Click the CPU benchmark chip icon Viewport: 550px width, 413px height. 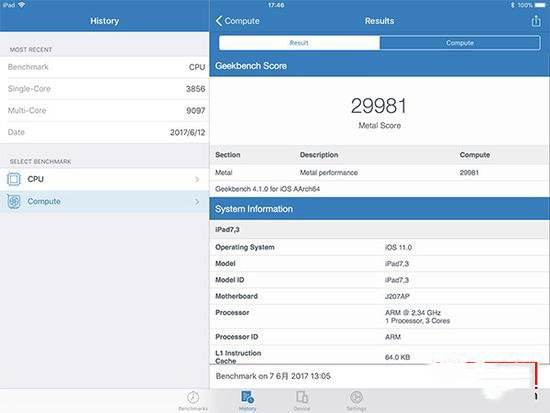14,179
